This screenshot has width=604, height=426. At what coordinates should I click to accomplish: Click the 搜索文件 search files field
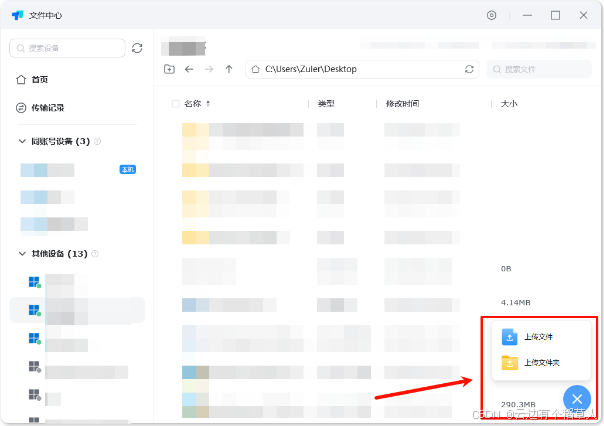(x=539, y=69)
